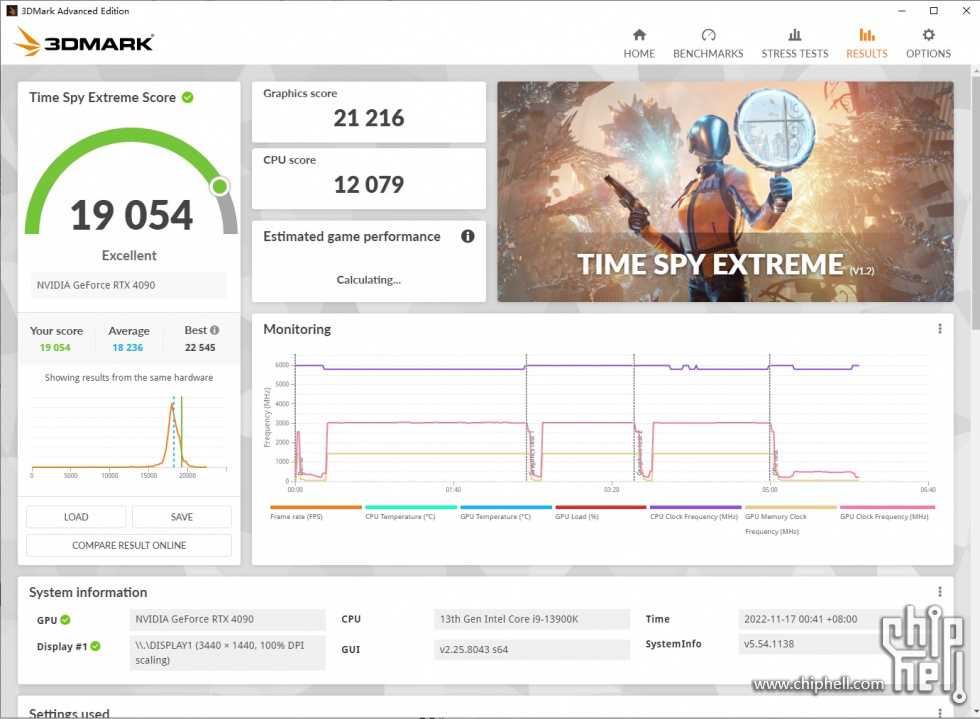
Task: Click the NVIDIA GeForce RTX 4090 field under score
Action: pos(129,285)
